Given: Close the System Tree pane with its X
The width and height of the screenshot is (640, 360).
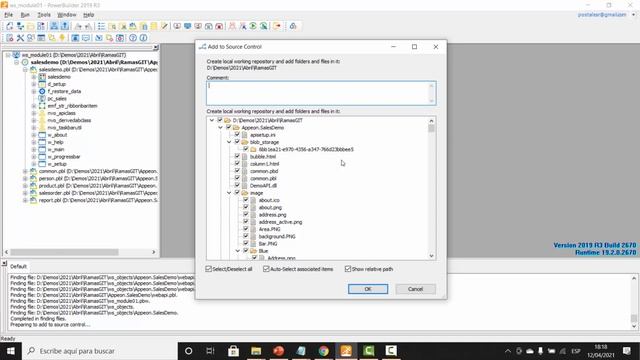Looking at the screenshot, I should [156, 48].
